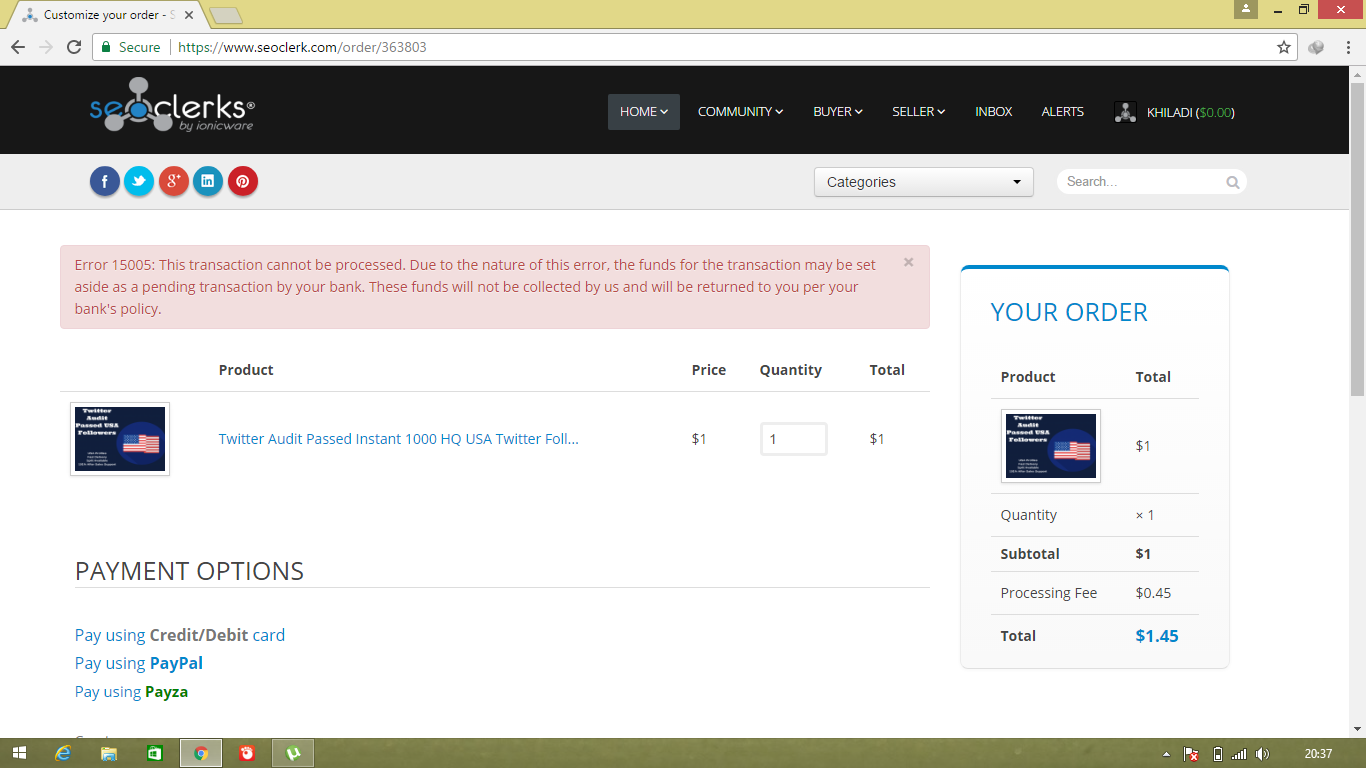Click the search magnifier icon
The image size is (1366, 768).
pyautogui.click(x=1233, y=182)
